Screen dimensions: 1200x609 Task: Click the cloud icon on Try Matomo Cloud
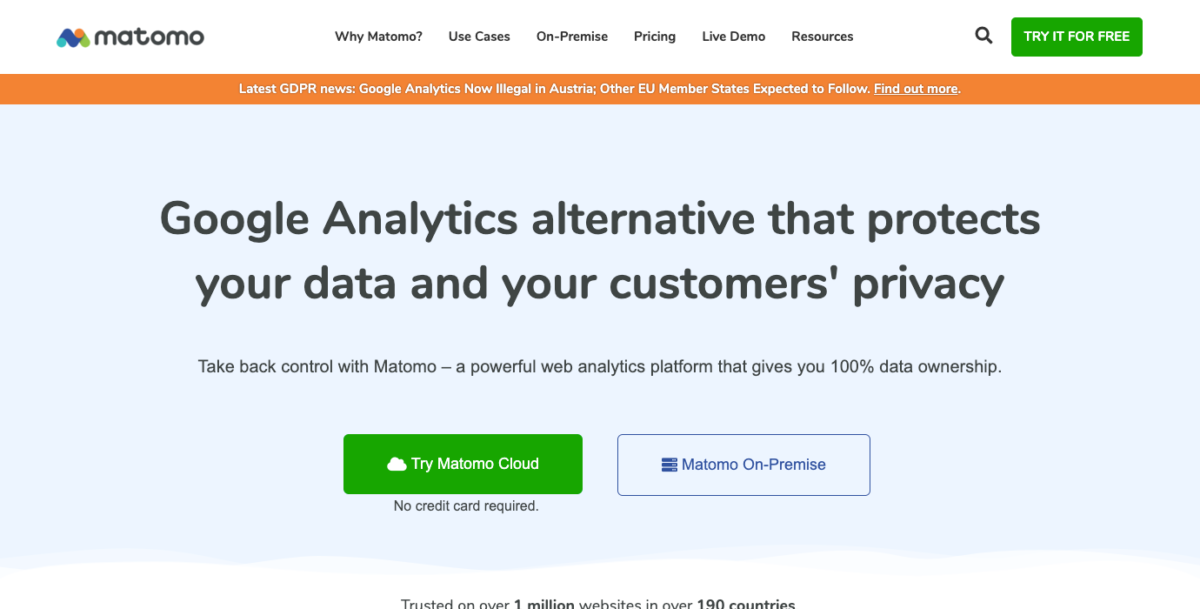[x=396, y=464]
